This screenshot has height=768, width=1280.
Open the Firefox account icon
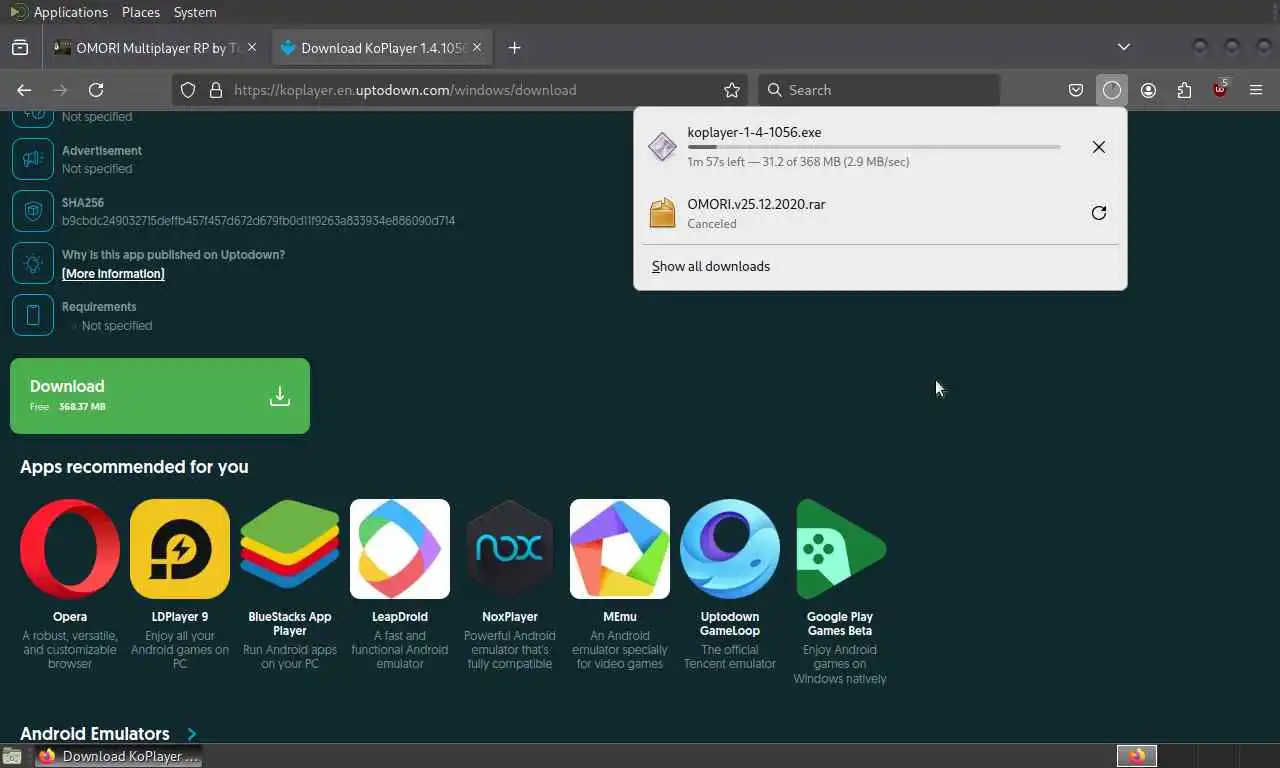point(1148,90)
